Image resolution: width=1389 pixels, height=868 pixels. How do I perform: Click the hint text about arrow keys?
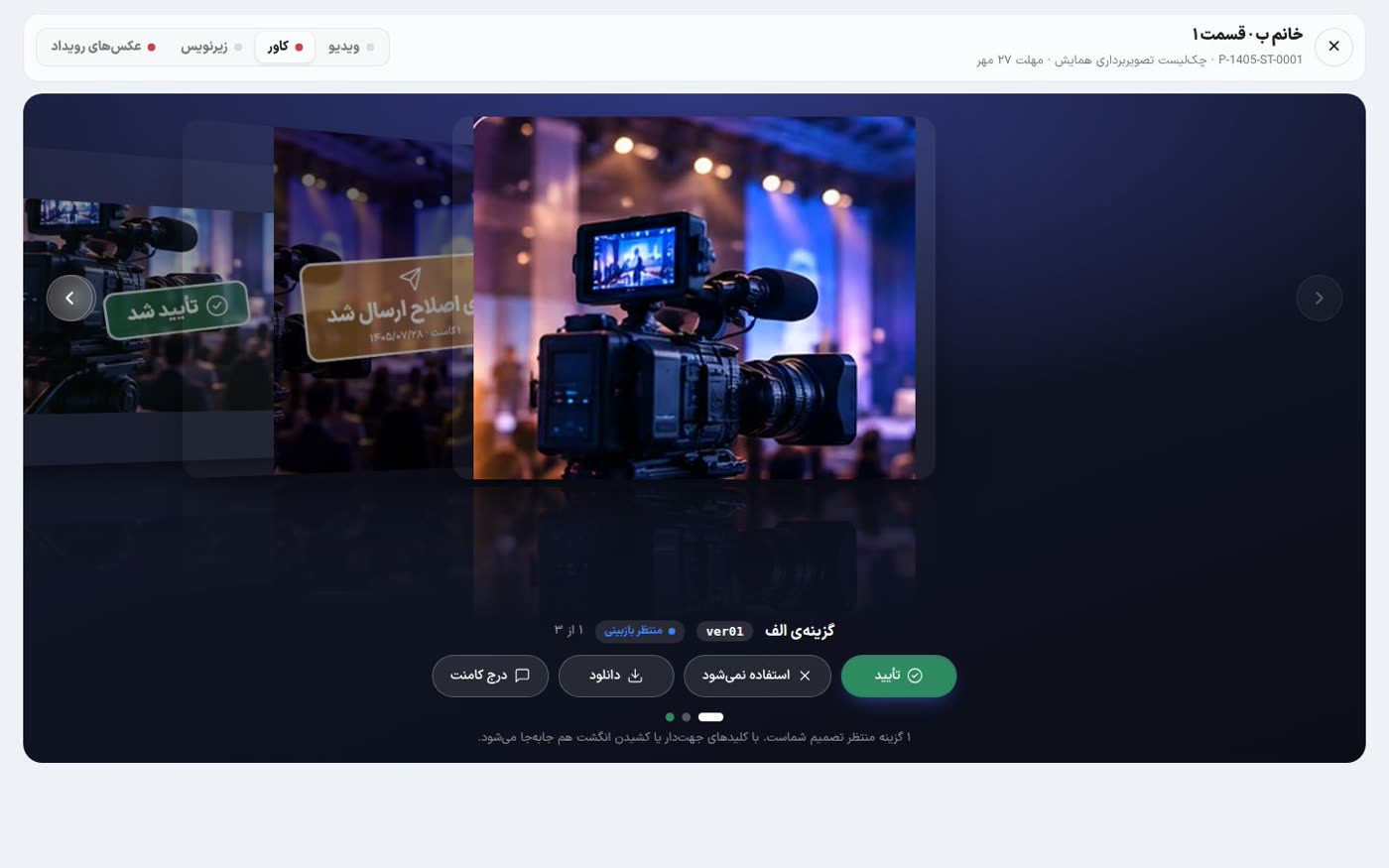694,737
